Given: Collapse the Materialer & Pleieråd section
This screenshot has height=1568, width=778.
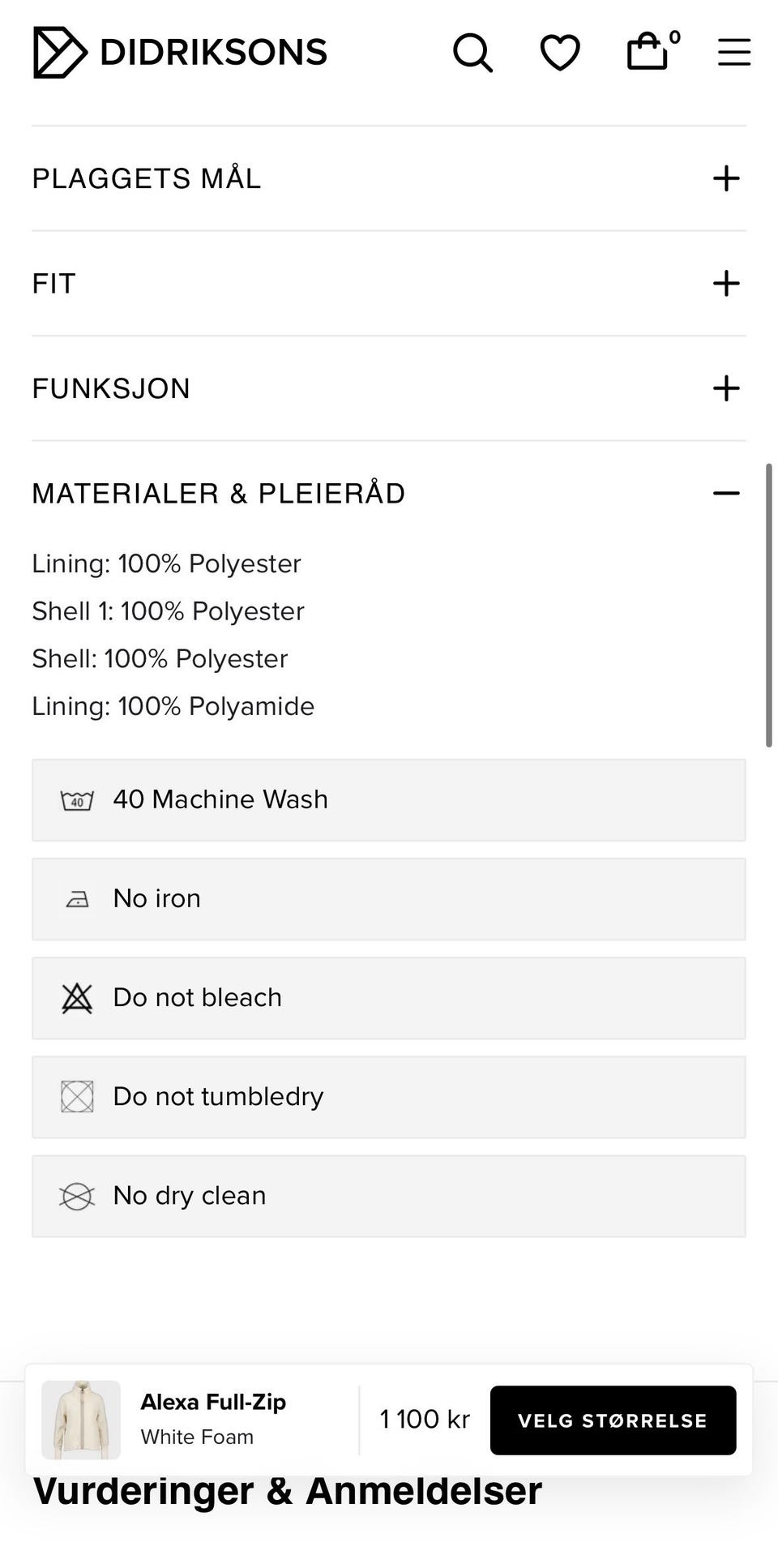Looking at the screenshot, I should [726, 493].
